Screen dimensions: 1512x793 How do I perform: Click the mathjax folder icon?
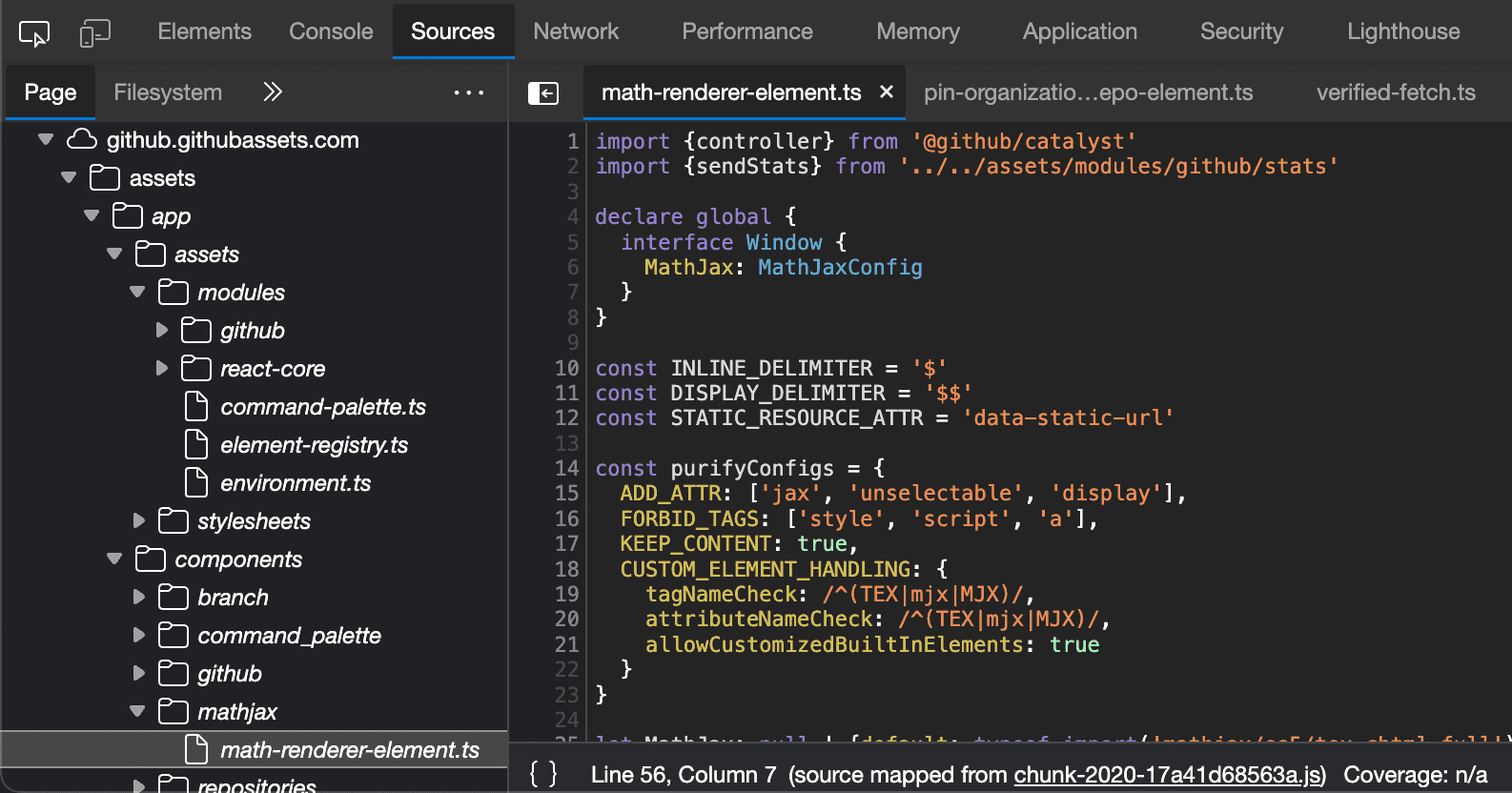point(174,711)
